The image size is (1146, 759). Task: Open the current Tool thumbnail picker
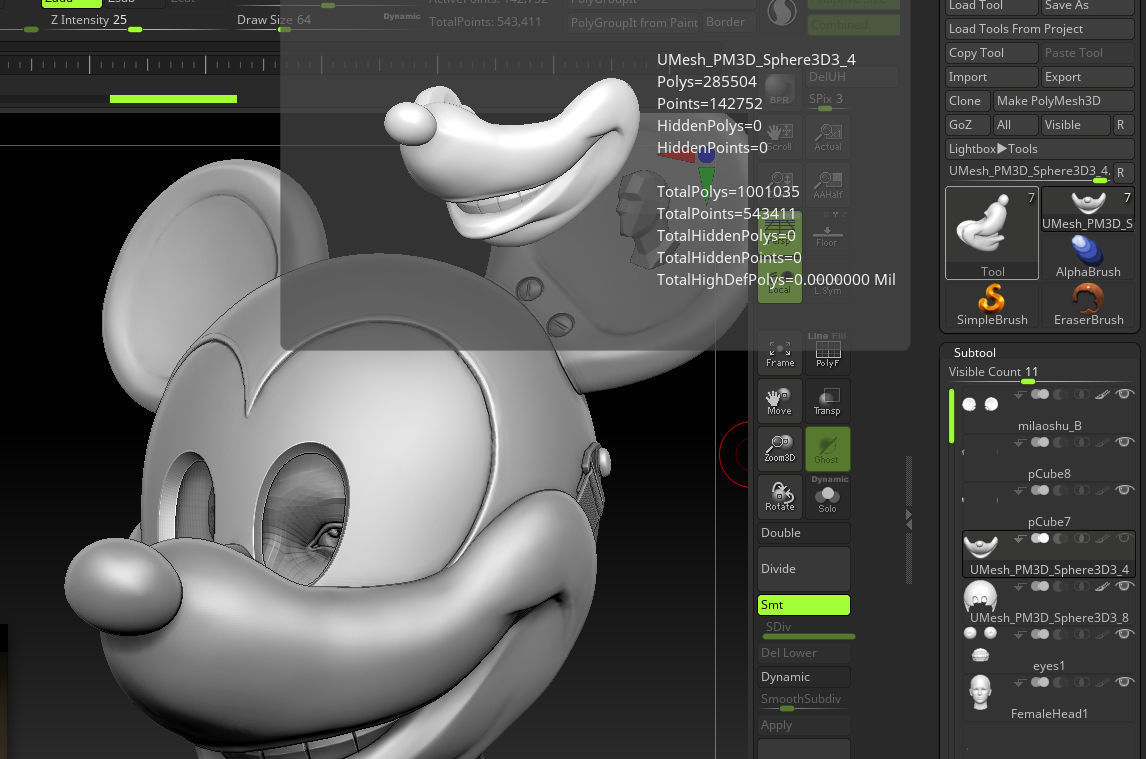pyautogui.click(x=992, y=233)
